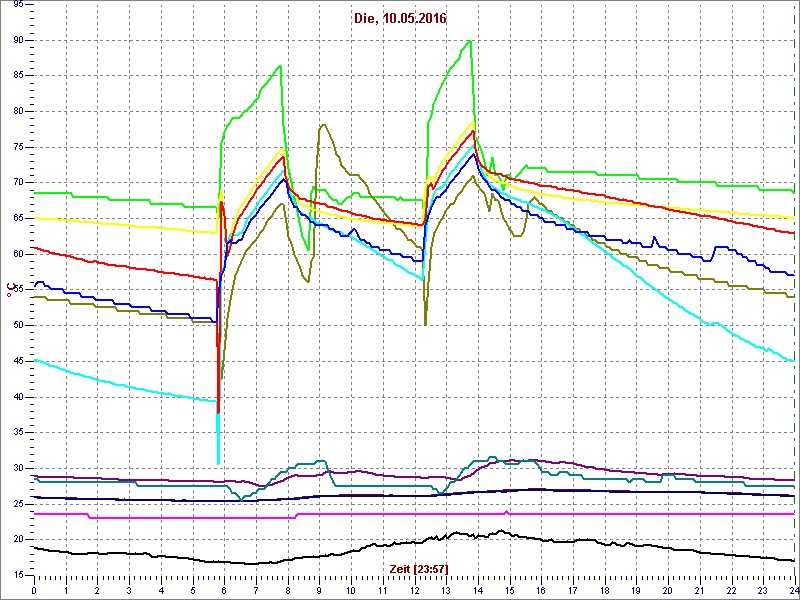Select the 30 tick on the temperature axis
800x600 pixels.
point(17,468)
